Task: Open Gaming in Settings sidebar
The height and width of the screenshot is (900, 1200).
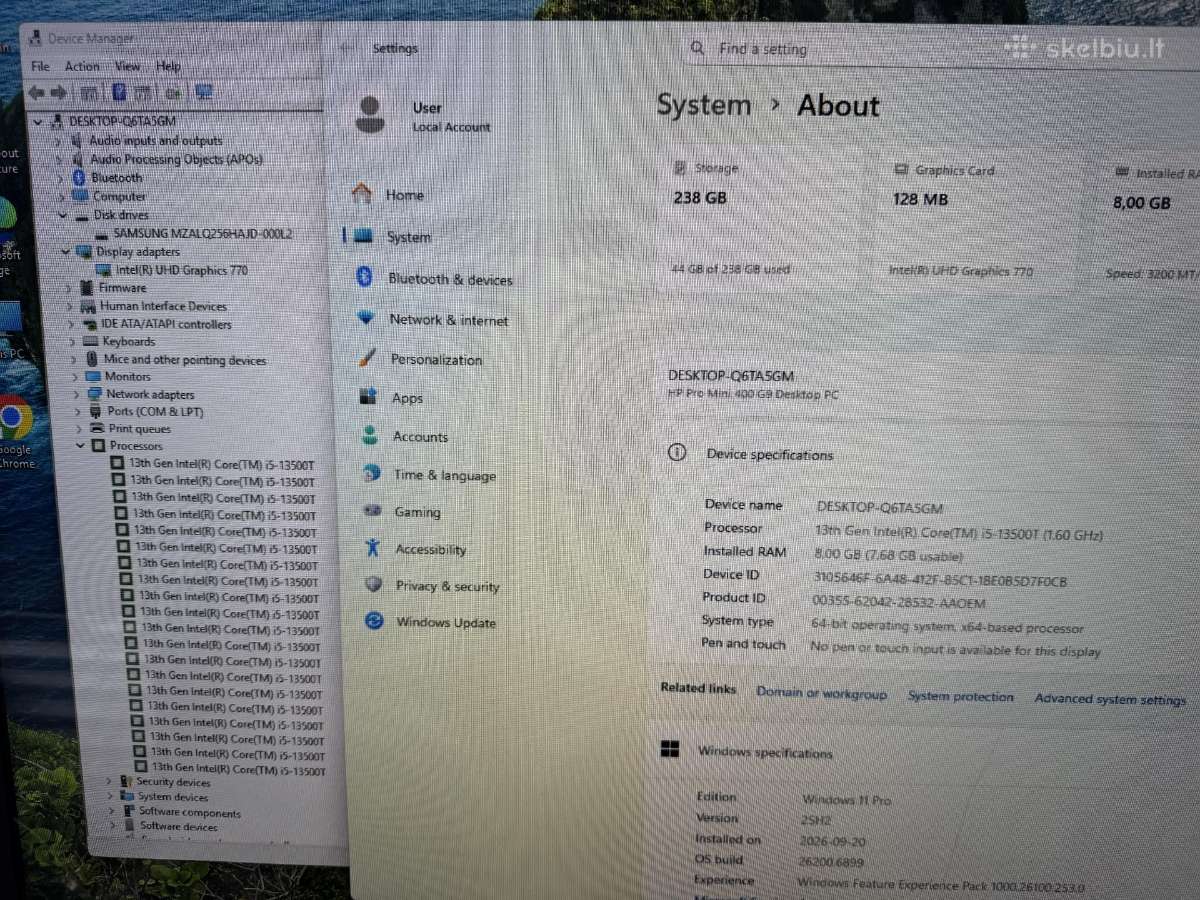Action: (417, 512)
